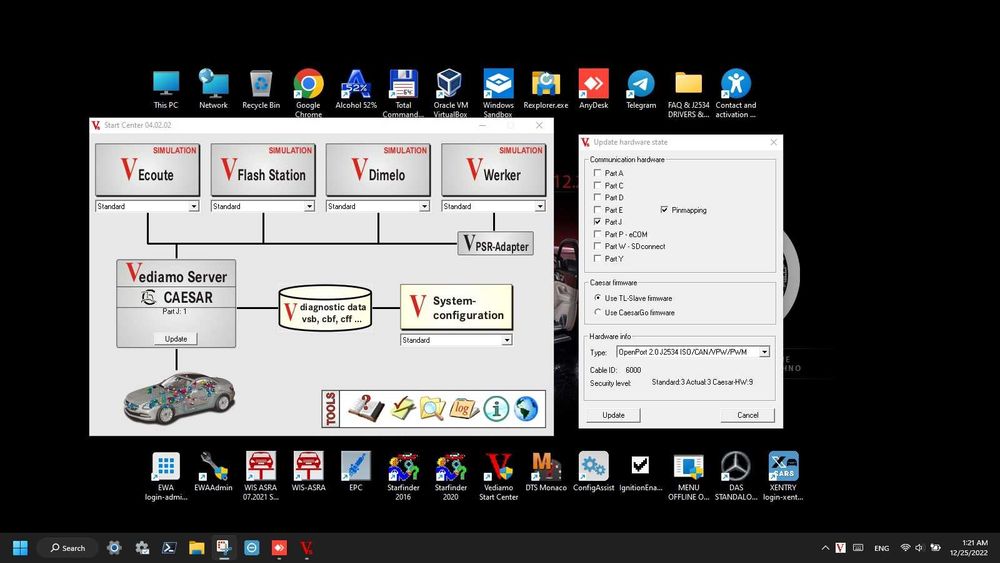
Task: Open the help manual book tool icon
Action: point(365,408)
